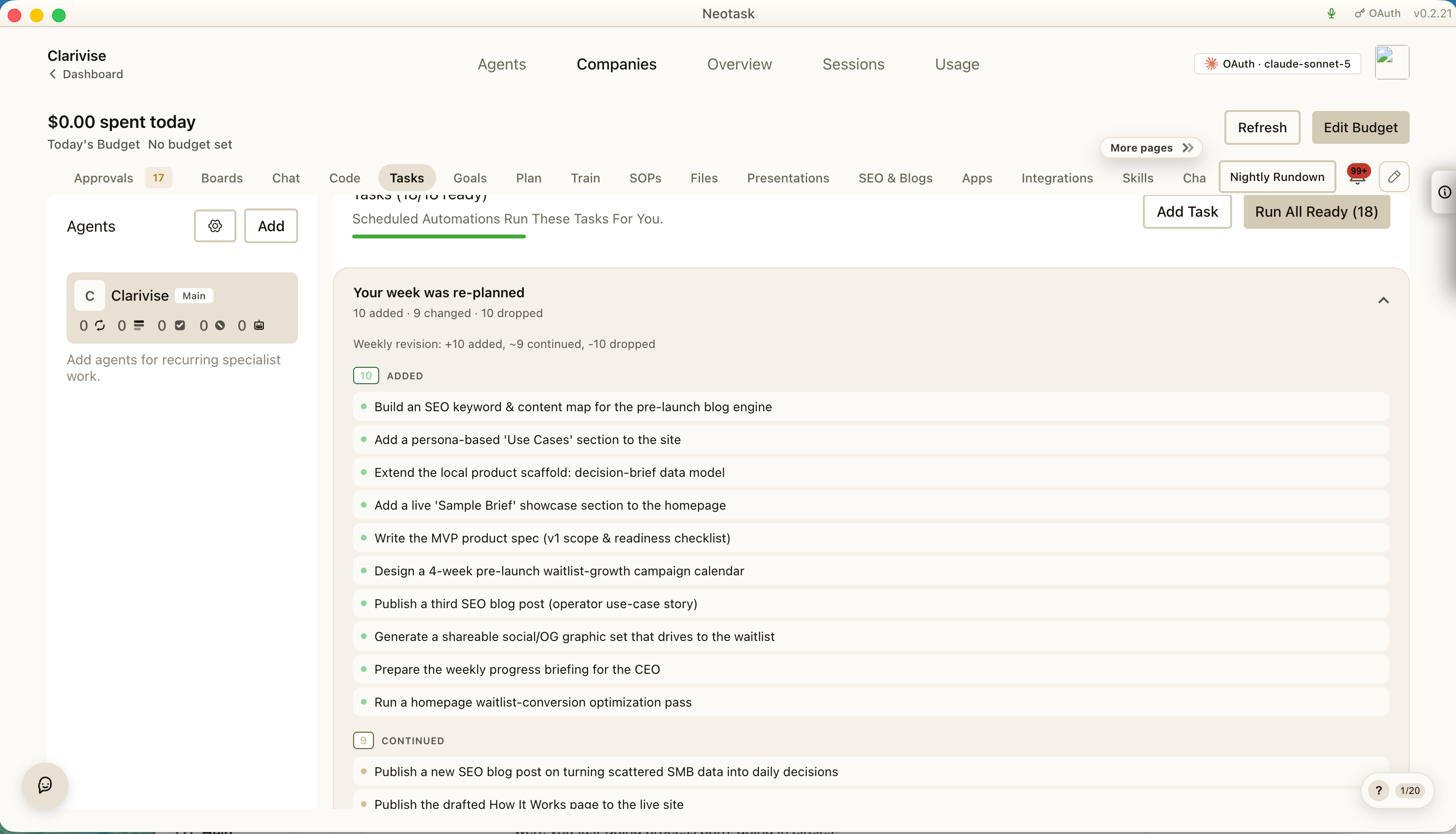Open the Usage top nav item
Image resolution: width=1456 pixels, height=834 pixels.
957,64
